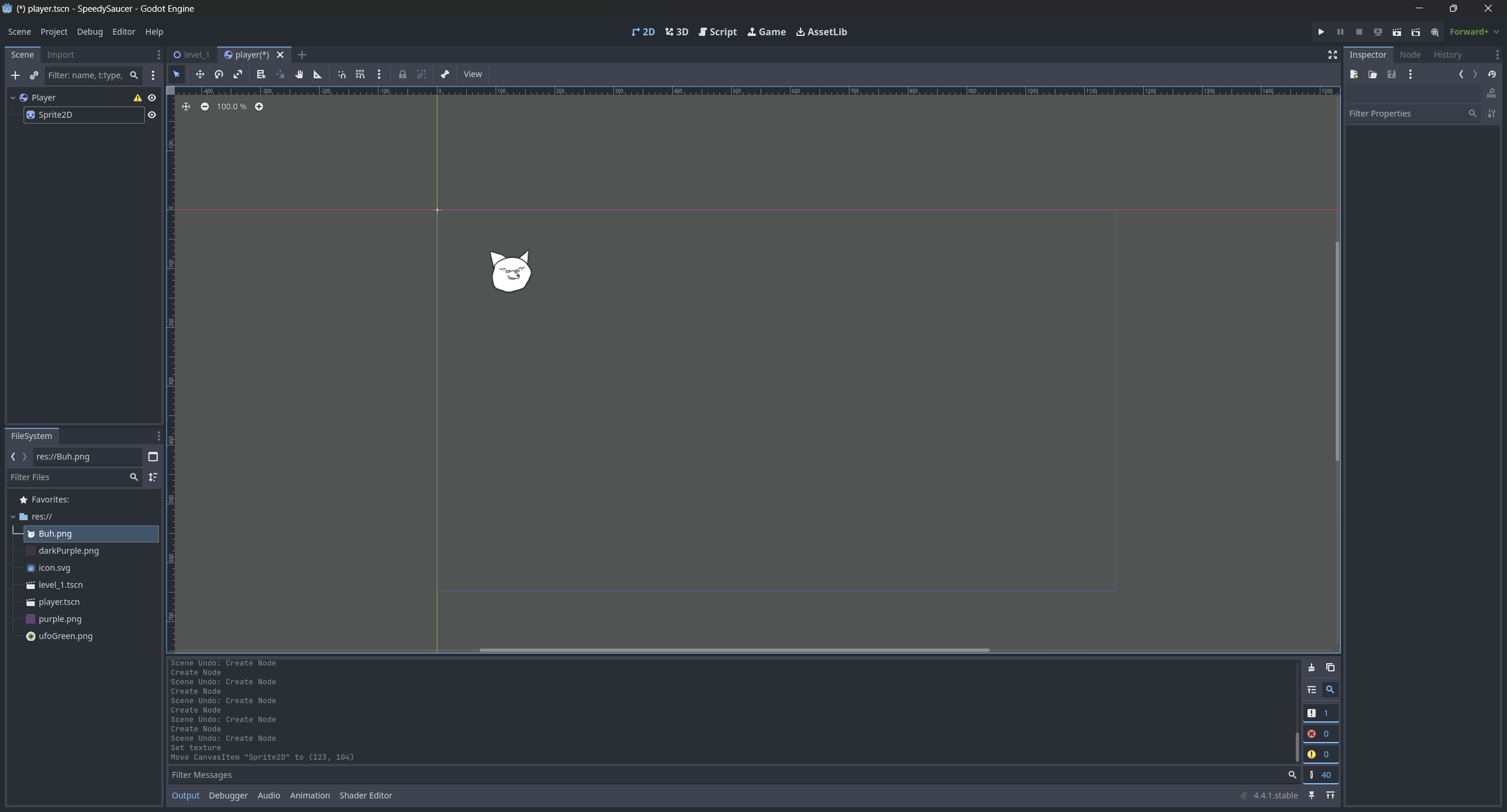Choose the Pan Mode hand tool
1507x812 pixels.
pos(299,74)
